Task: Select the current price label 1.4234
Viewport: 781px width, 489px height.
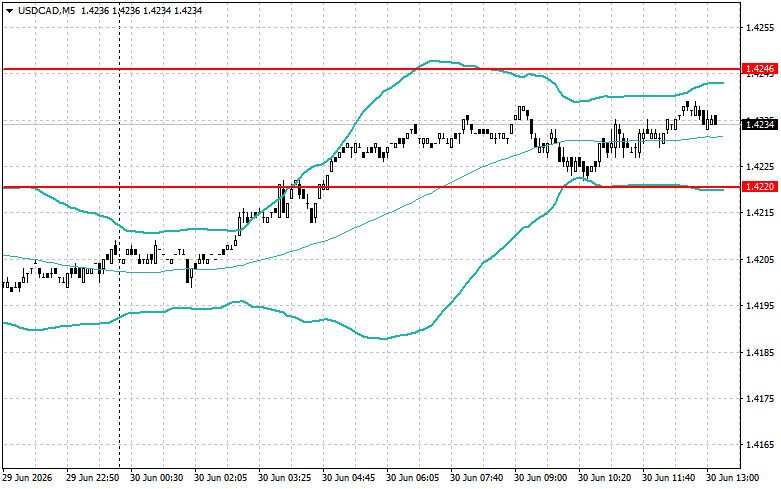Action: (759, 124)
